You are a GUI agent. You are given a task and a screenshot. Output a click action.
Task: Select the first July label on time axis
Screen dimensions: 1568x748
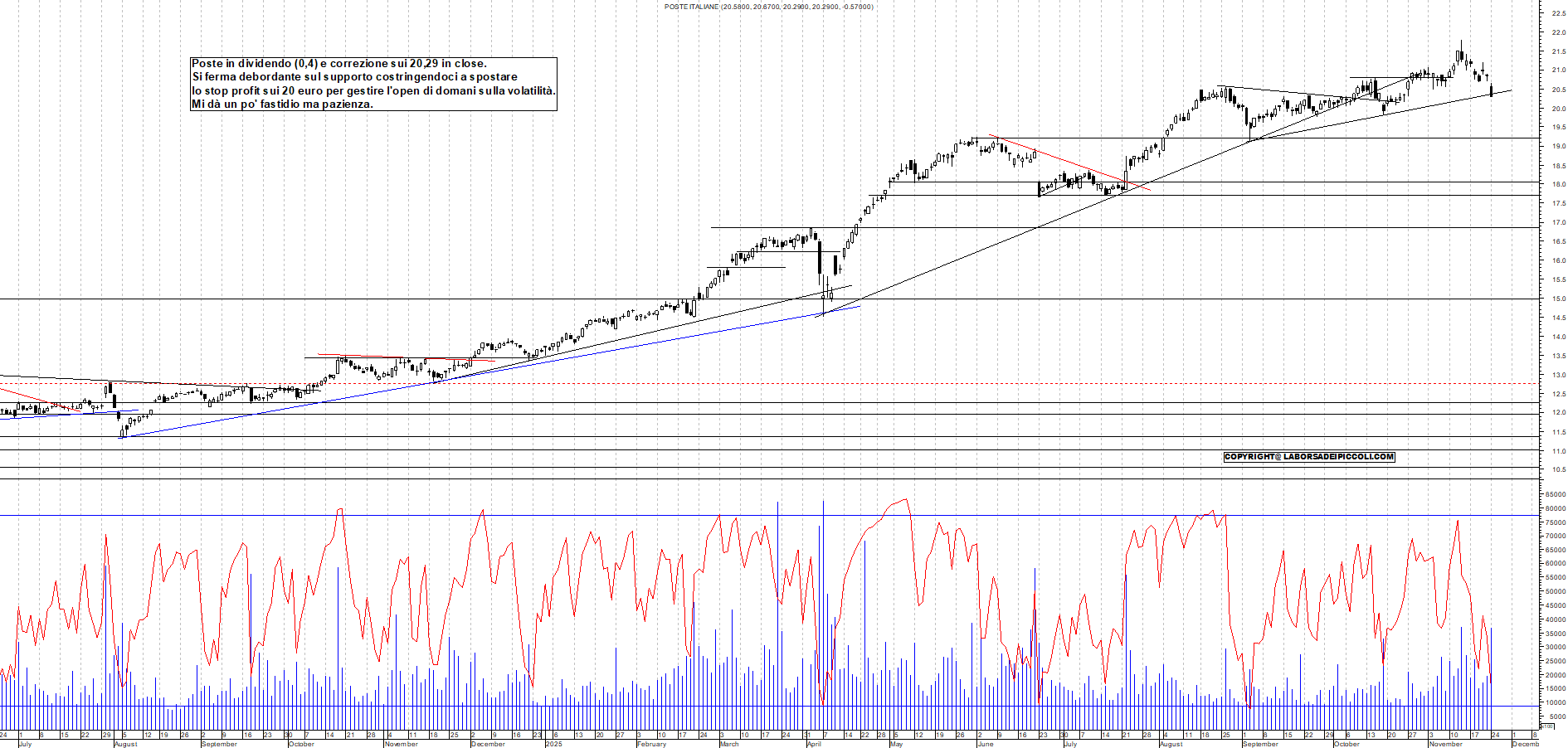click(x=25, y=744)
